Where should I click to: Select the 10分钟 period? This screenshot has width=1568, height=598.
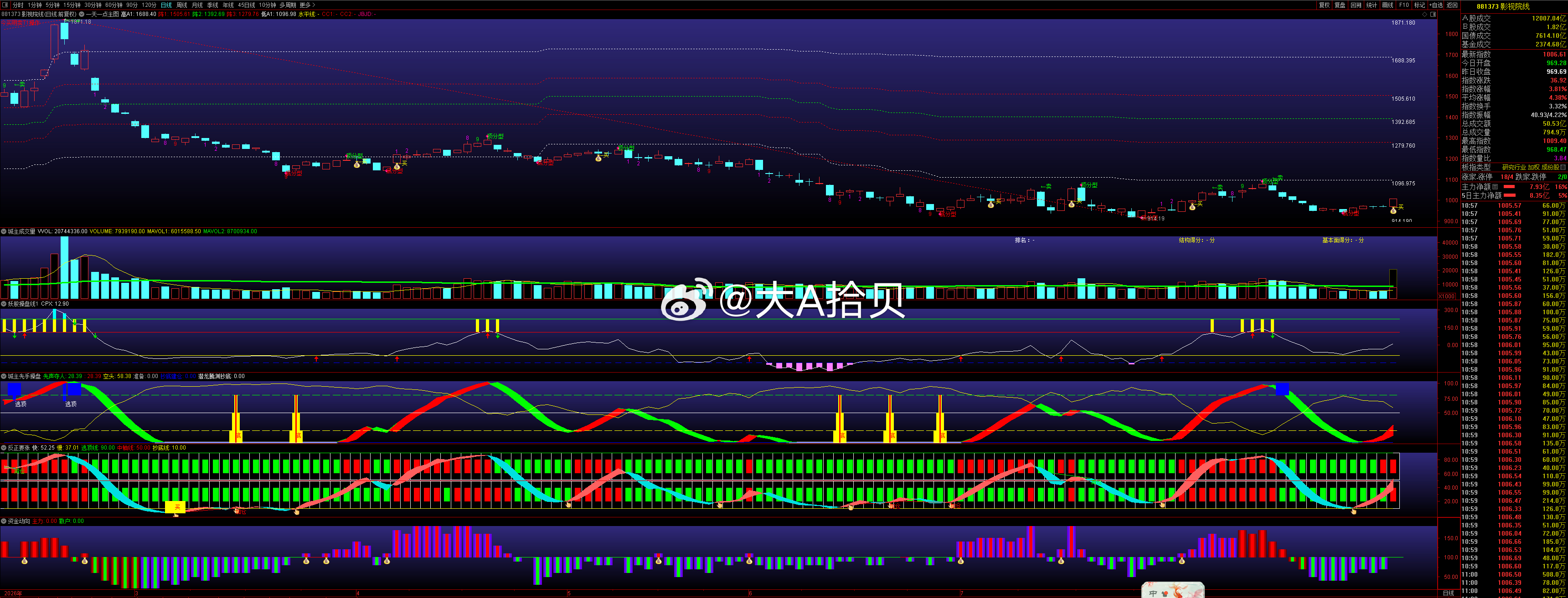click(x=267, y=5)
